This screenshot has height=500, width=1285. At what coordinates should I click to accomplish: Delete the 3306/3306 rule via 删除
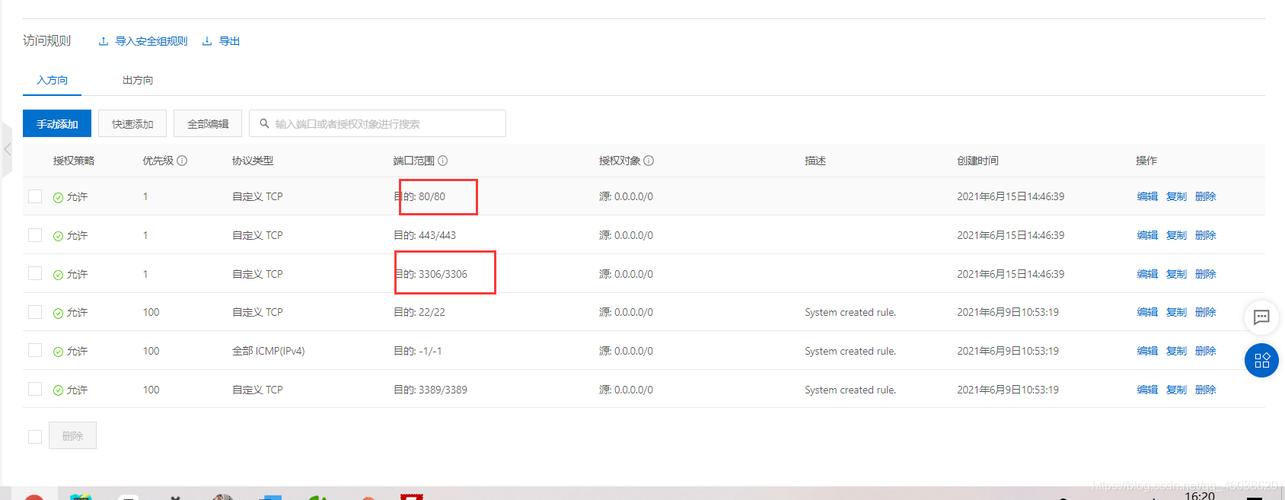1205,274
